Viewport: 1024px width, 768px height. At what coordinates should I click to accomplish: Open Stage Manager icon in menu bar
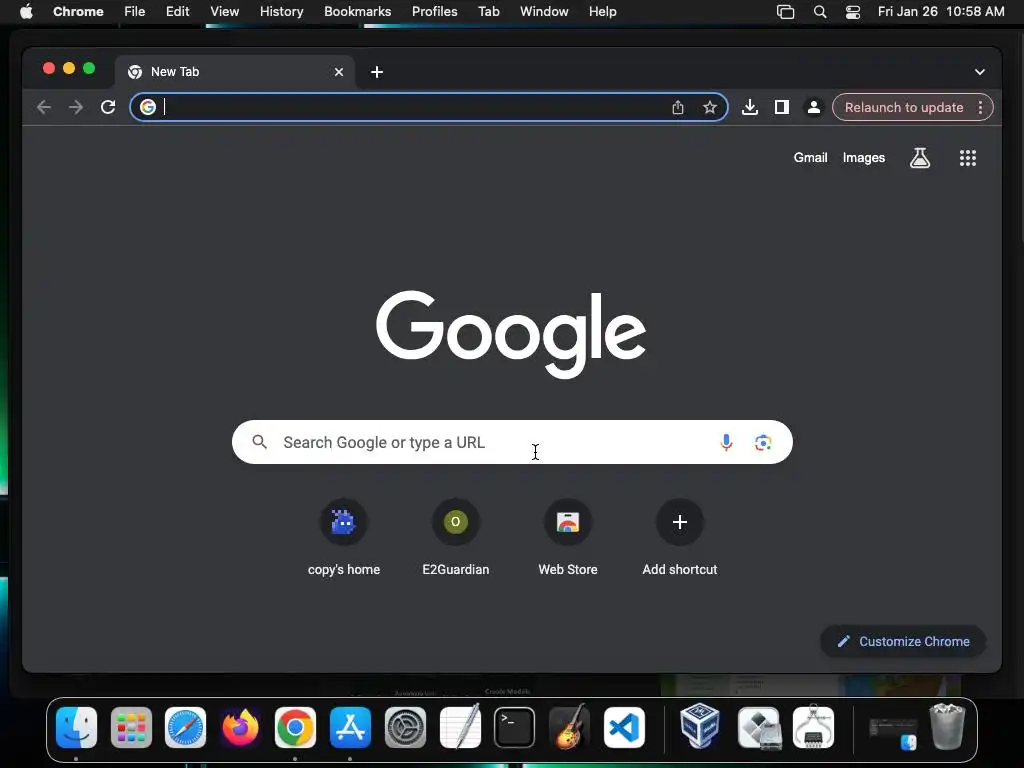(x=785, y=12)
